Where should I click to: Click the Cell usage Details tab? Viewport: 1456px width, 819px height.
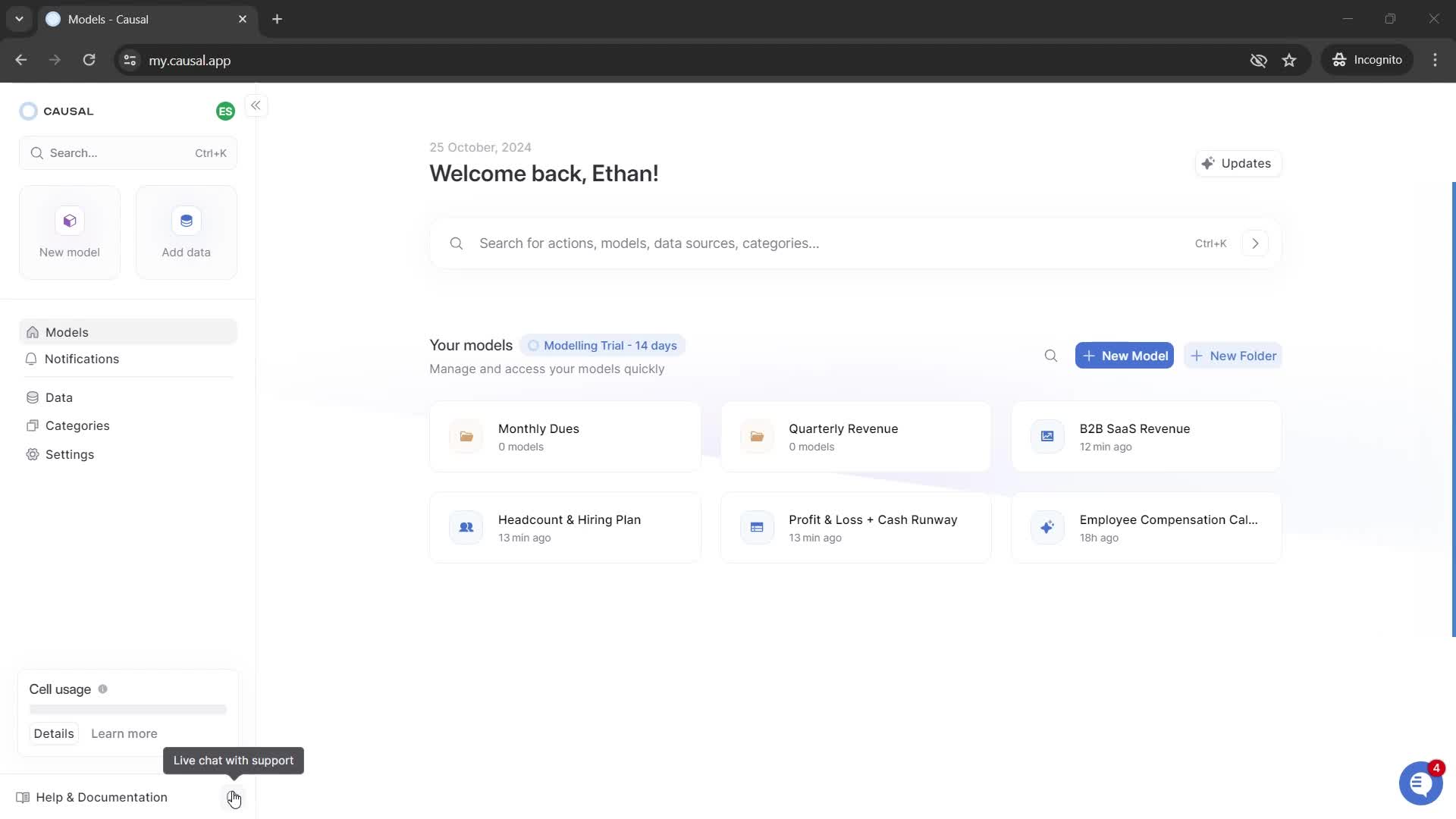[53, 733]
